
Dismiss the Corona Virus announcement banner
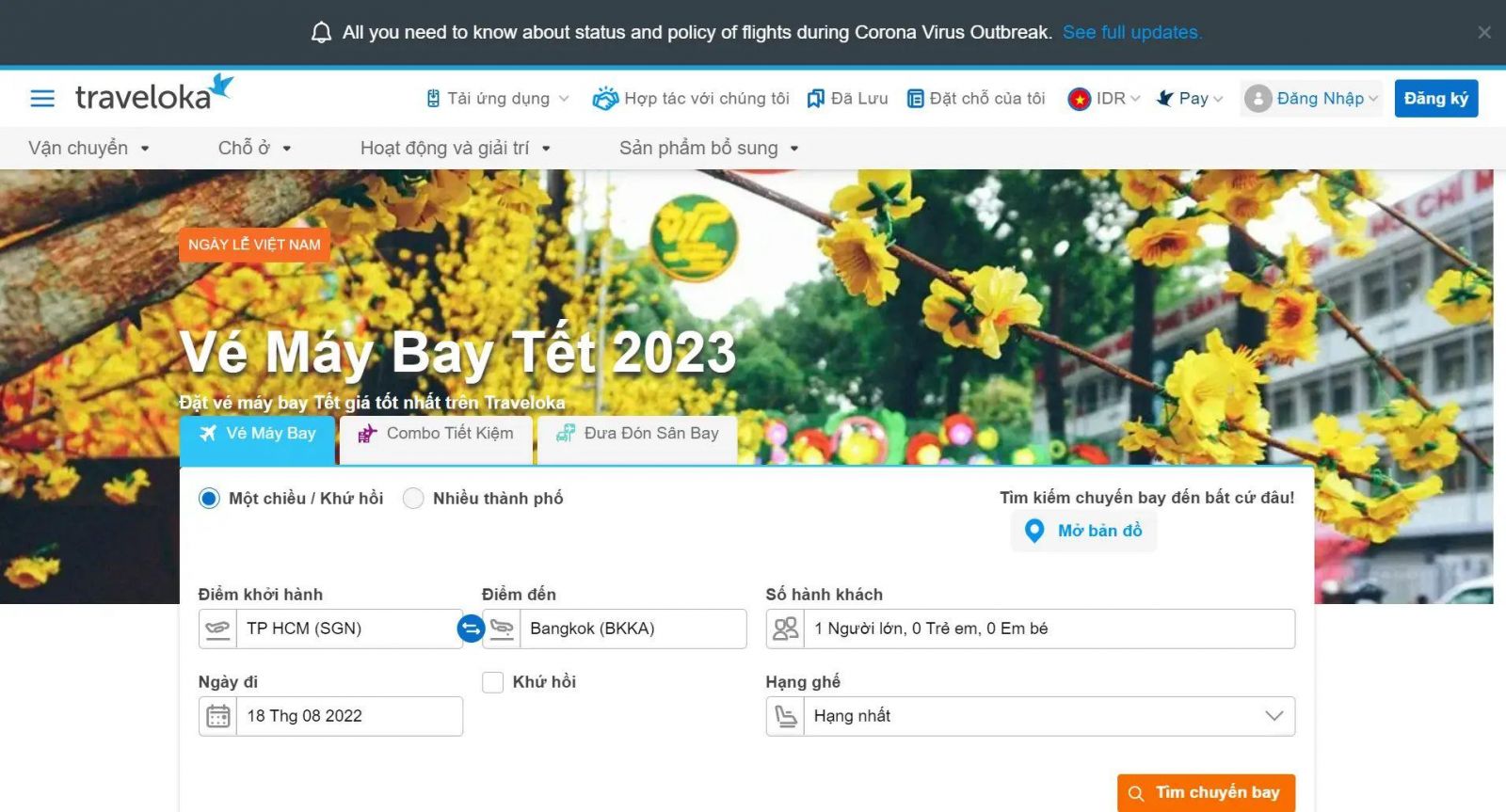coord(1484,32)
